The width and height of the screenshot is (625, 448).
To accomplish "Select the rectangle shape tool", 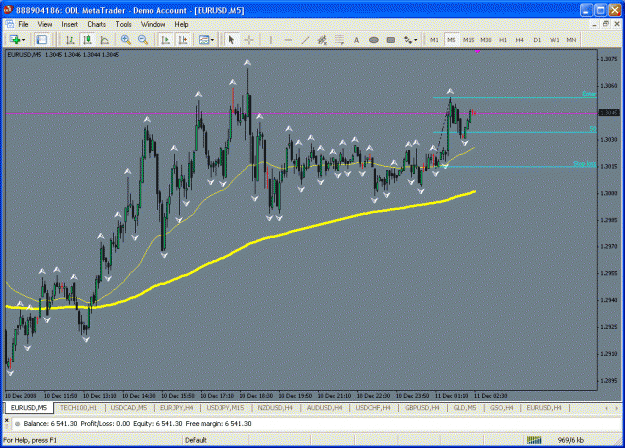I will click(391, 40).
